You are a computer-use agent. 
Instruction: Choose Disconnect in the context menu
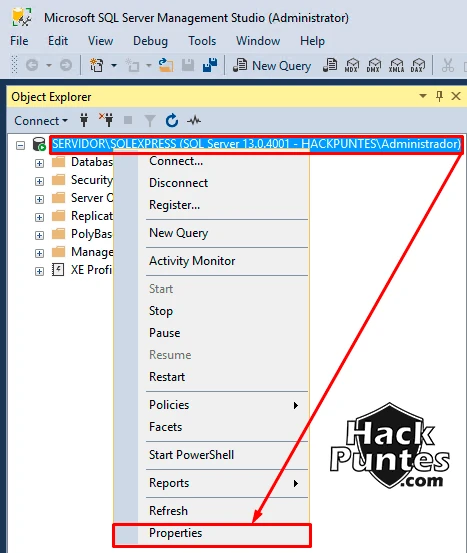[x=211, y=183]
